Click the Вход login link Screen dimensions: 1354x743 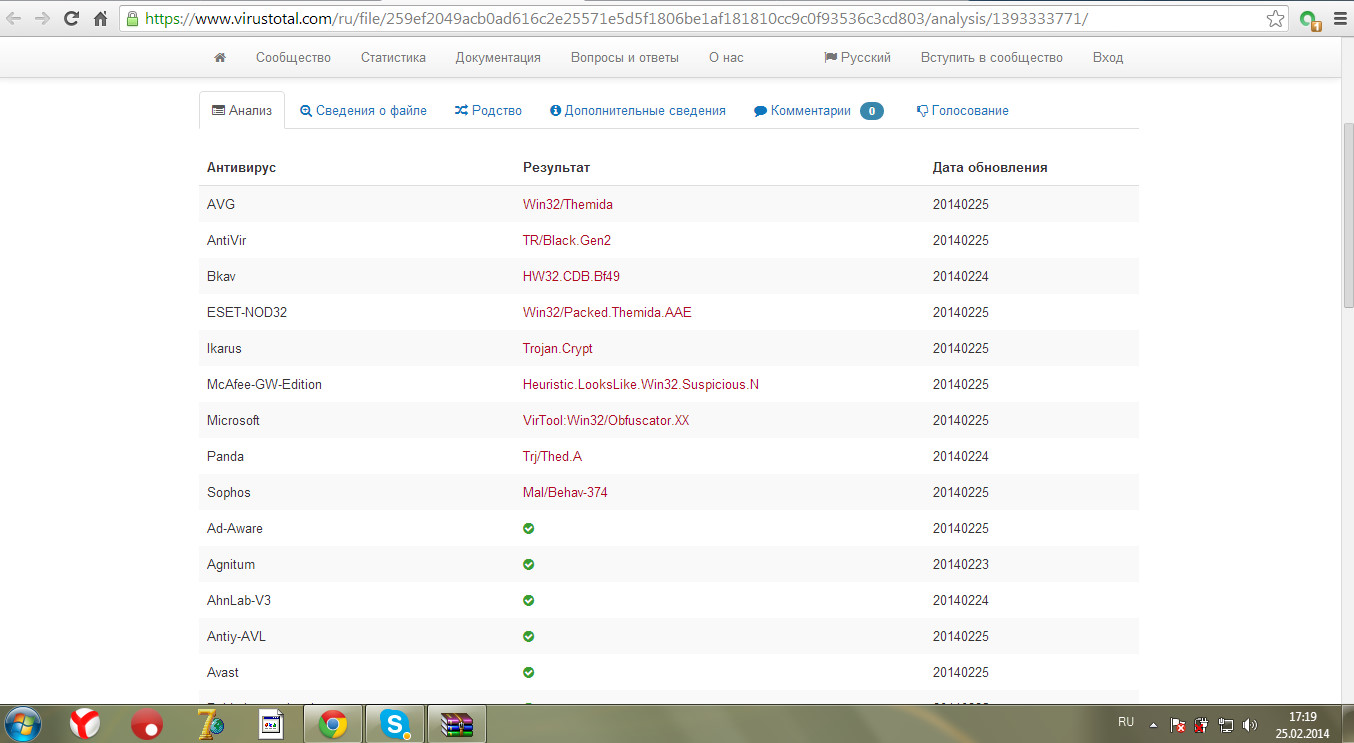pyautogui.click(x=1108, y=58)
